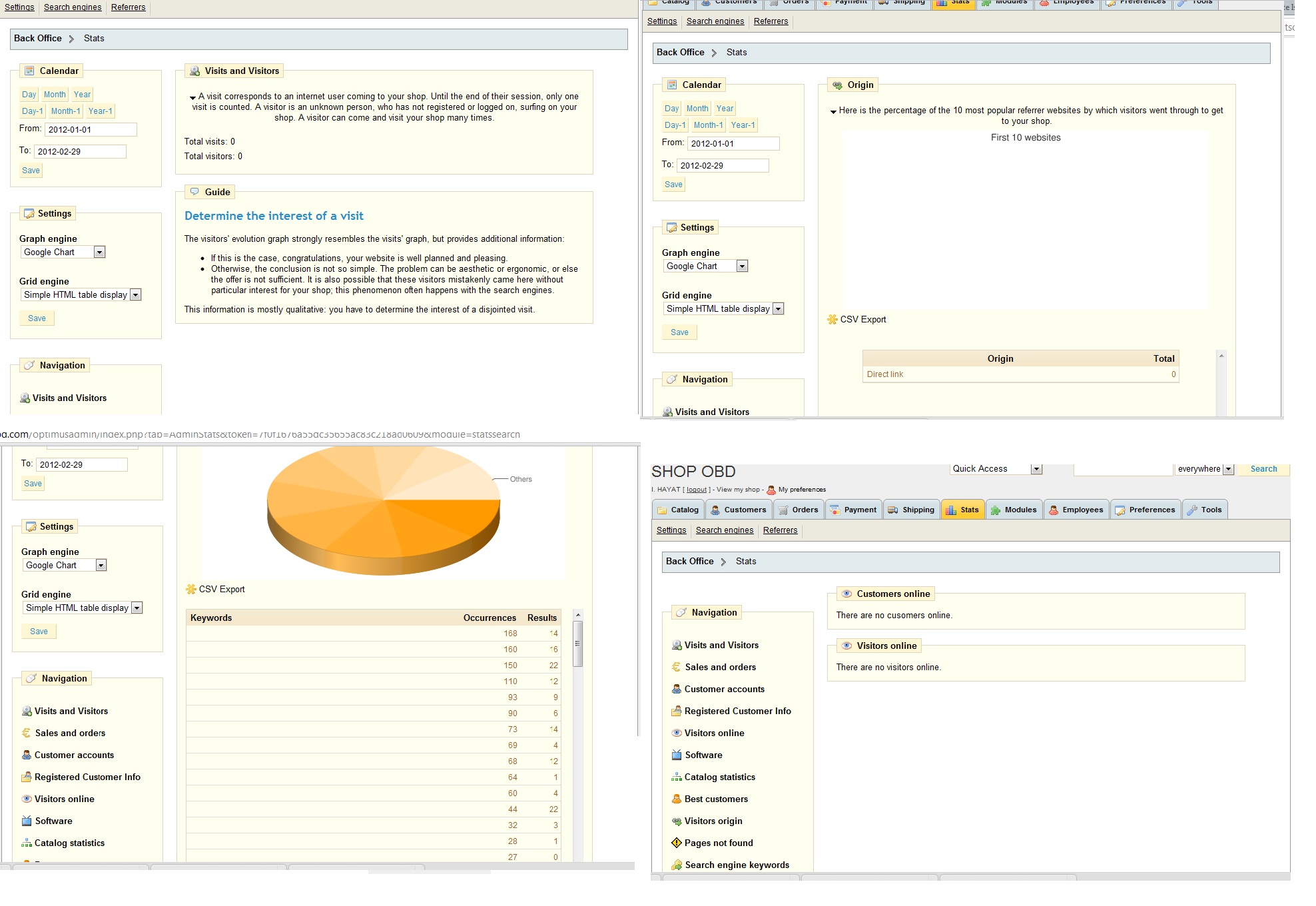The width and height of the screenshot is (1316, 906).
Task: Open the Pages not found warning icon
Action: pyautogui.click(x=677, y=843)
